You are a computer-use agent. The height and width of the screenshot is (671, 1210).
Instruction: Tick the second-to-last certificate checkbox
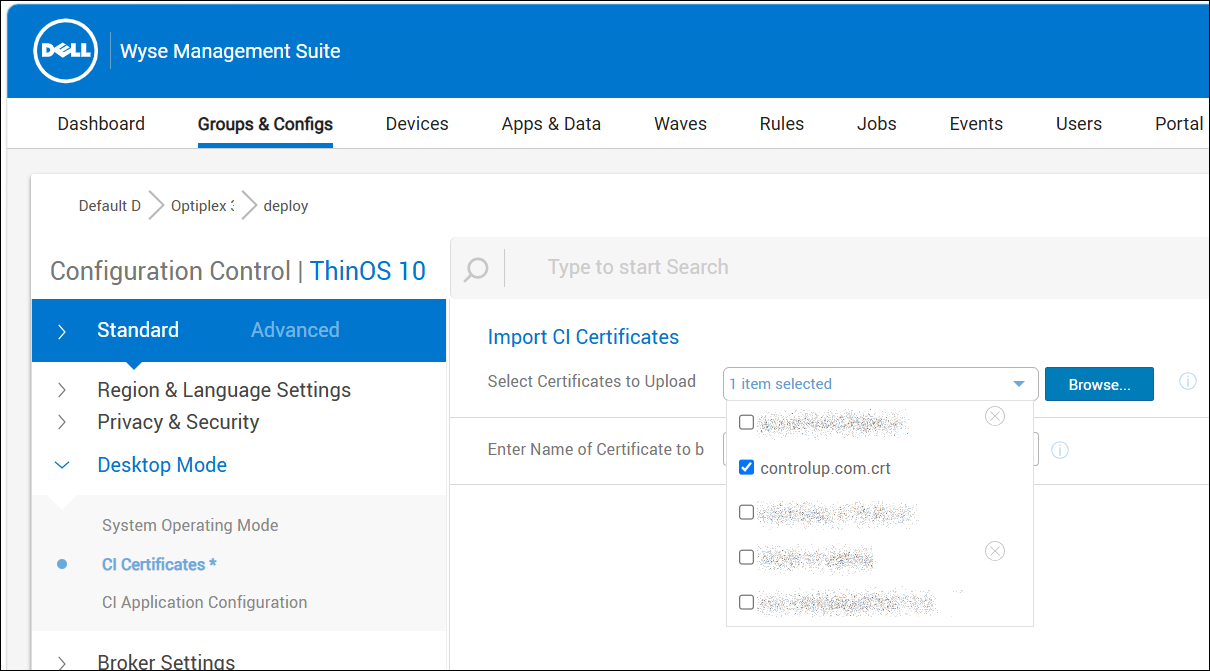[746, 557]
